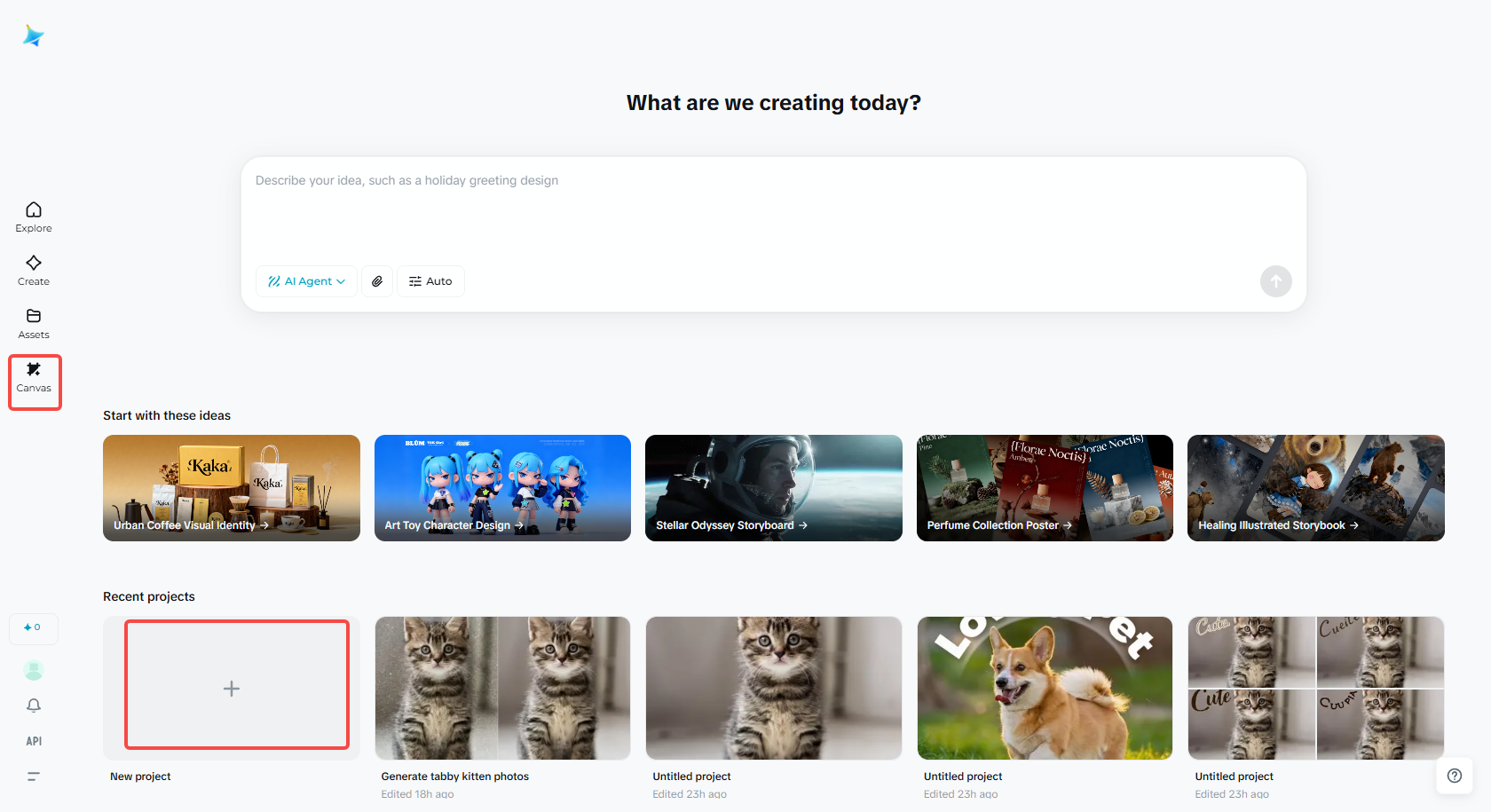Open the user profile avatar
This screenshot has height=812, width=1491.
tap(34, 670)
